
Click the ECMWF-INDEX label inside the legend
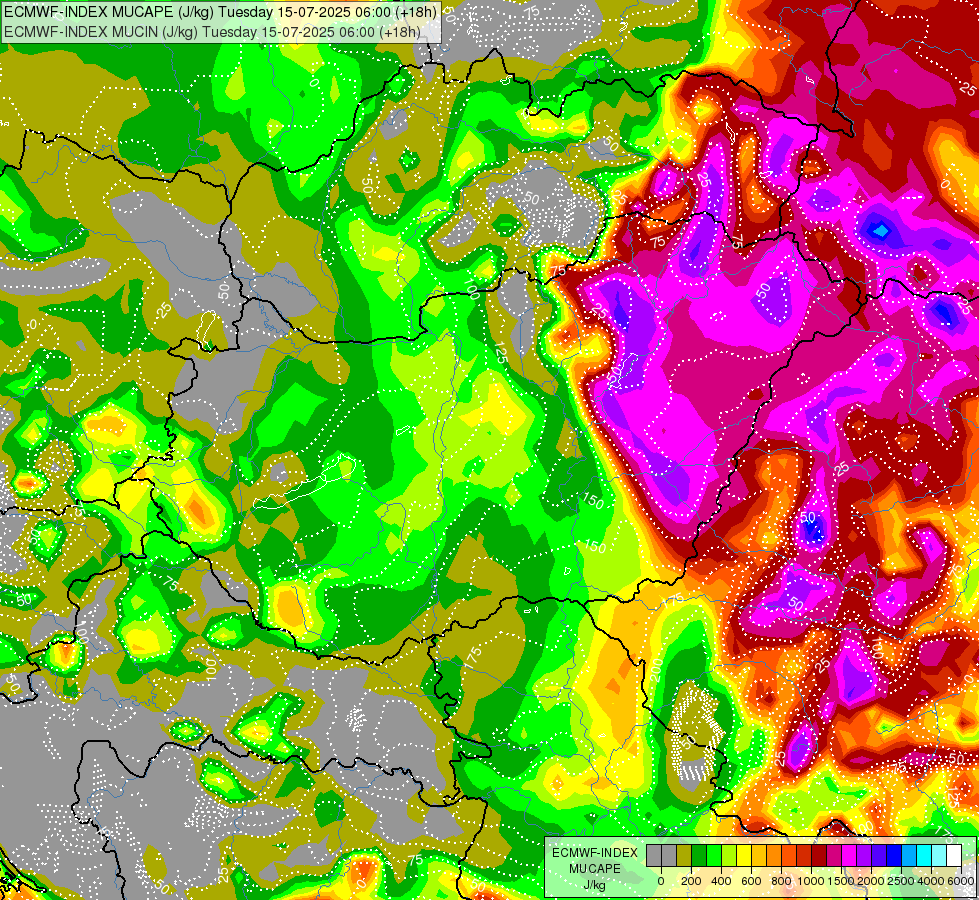pos(595,853)
